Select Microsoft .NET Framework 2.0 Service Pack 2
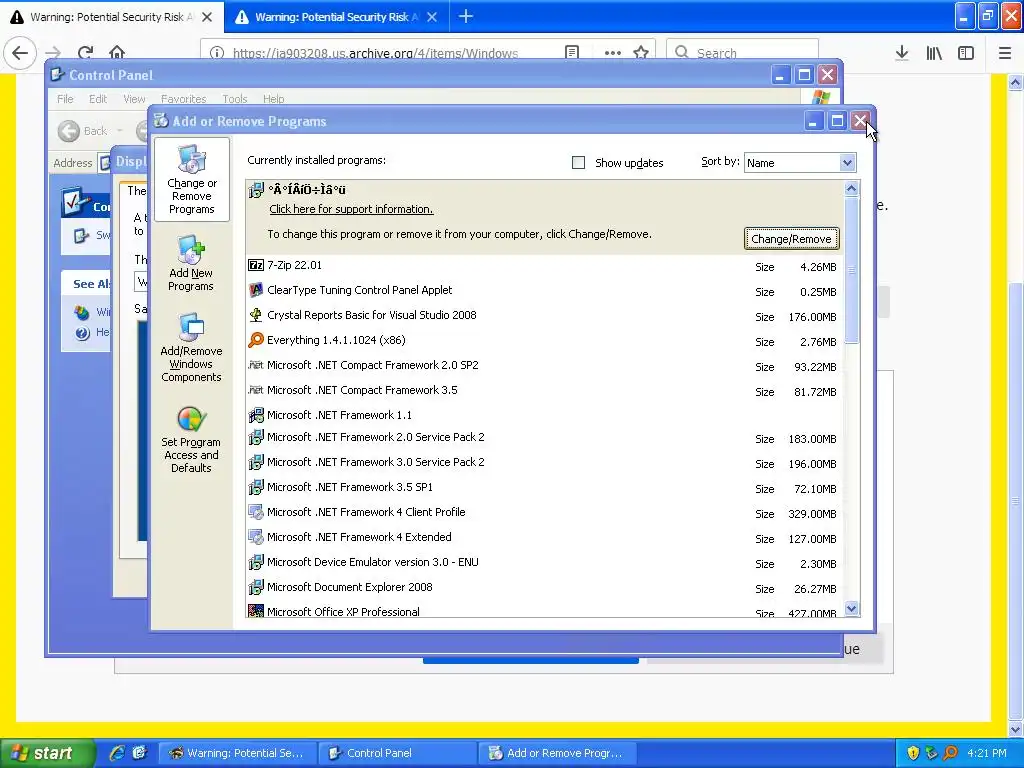 tap(544, 438)
